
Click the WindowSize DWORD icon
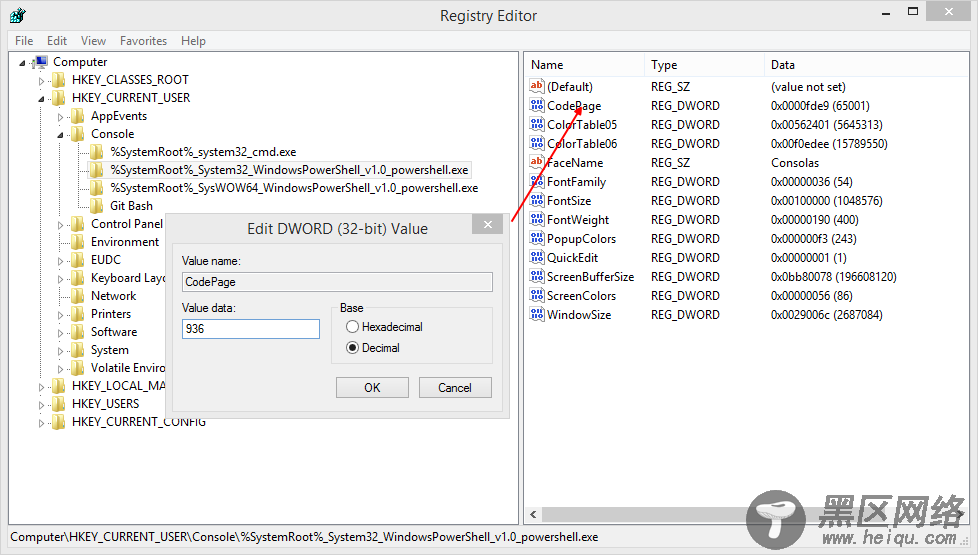(x=536, y=314)
